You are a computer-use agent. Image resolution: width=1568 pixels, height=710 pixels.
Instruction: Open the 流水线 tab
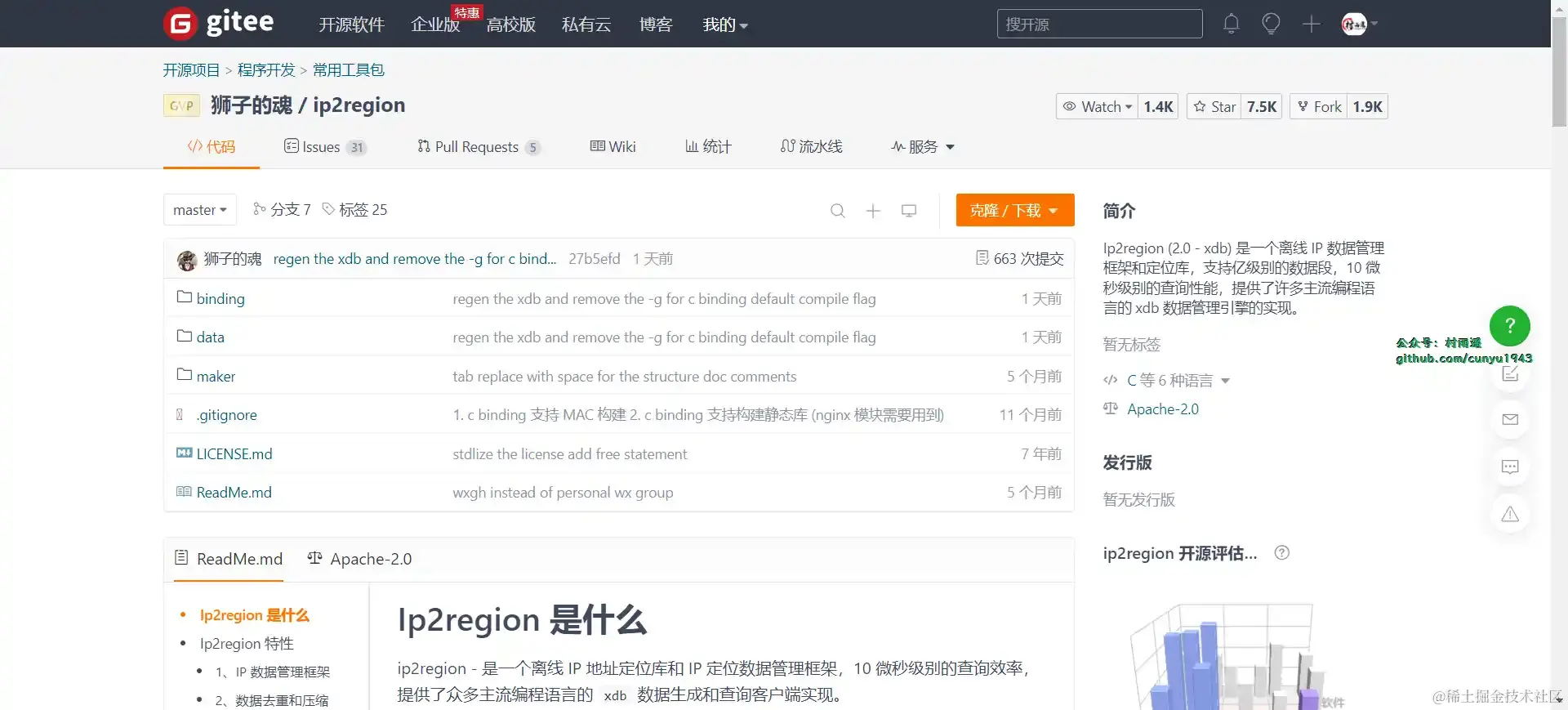(811, 146)
